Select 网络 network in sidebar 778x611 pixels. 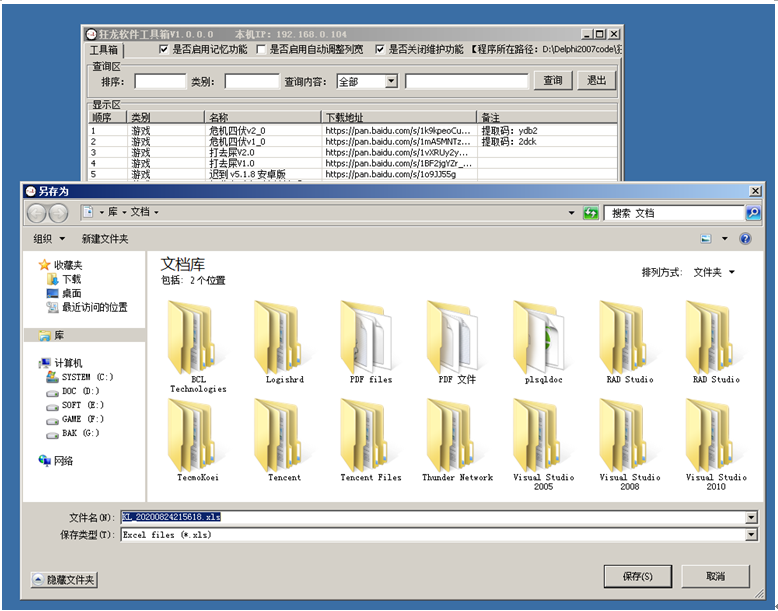click(x=56, y=461)
